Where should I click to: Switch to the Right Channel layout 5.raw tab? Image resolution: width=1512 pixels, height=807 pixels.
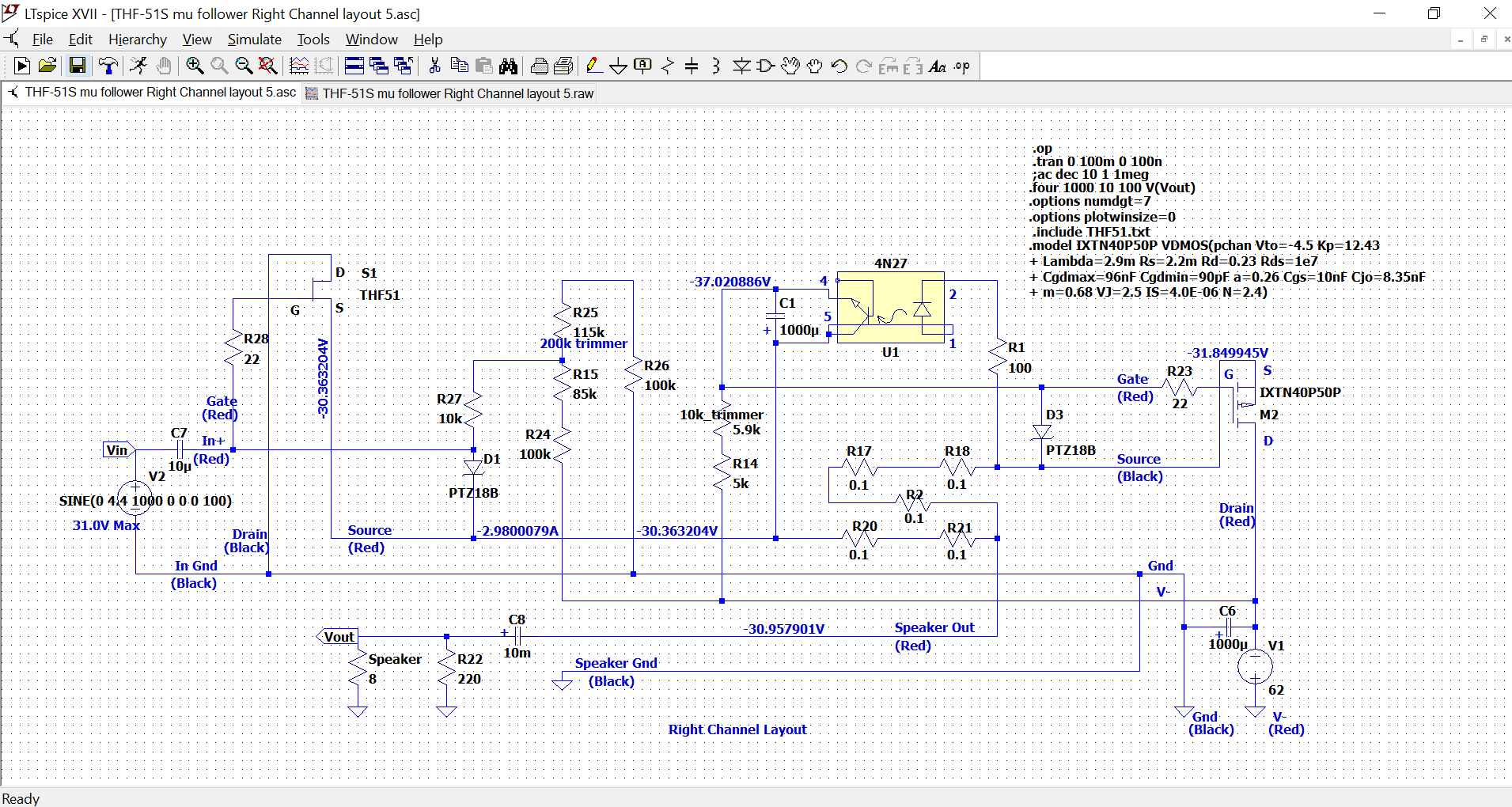(x=449, y=93)
